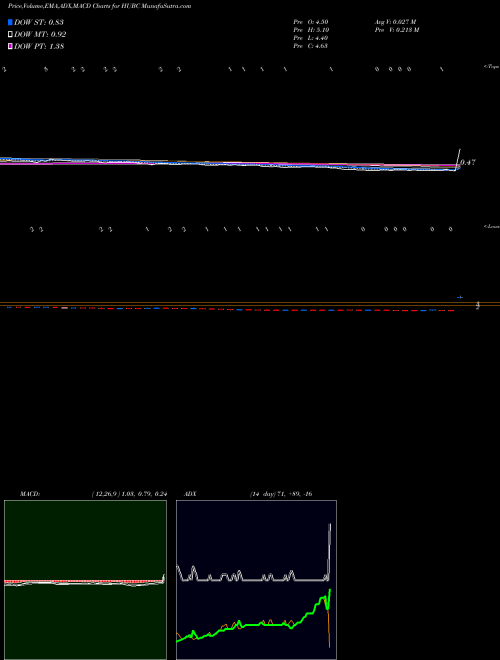Viewport: 500px width, 660px height.
Task: Click the 'ADX' panel heading
Action: click(190, 494)
